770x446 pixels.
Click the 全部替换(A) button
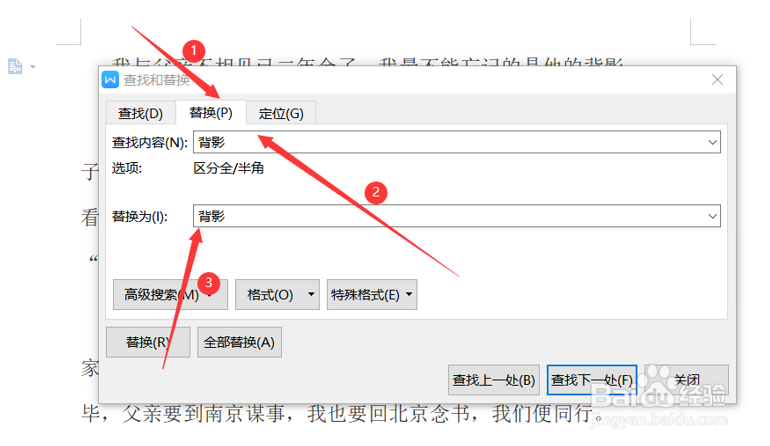click(x=239, y=342)
